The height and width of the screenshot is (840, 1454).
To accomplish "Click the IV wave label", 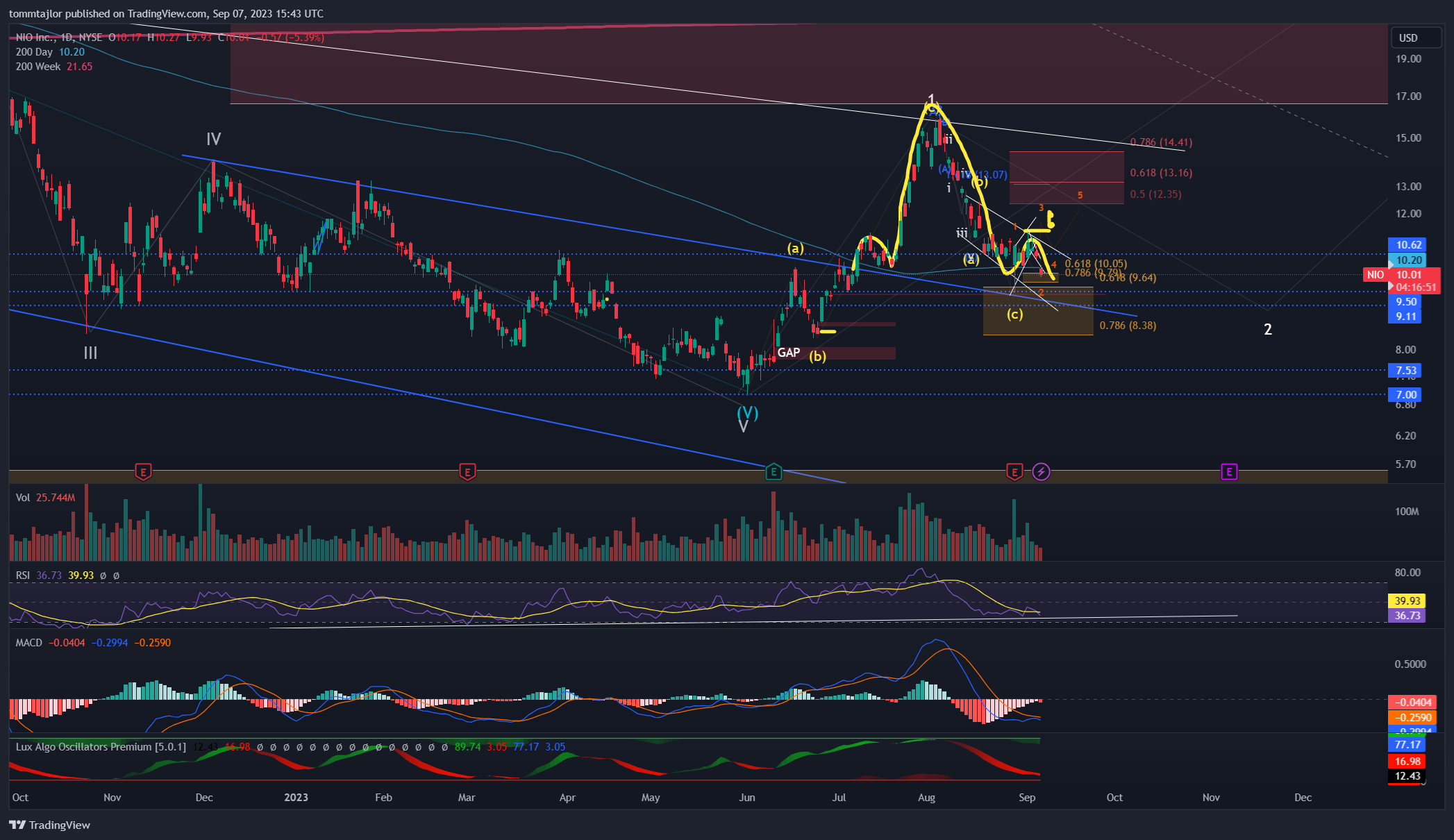I will [213, 140].
